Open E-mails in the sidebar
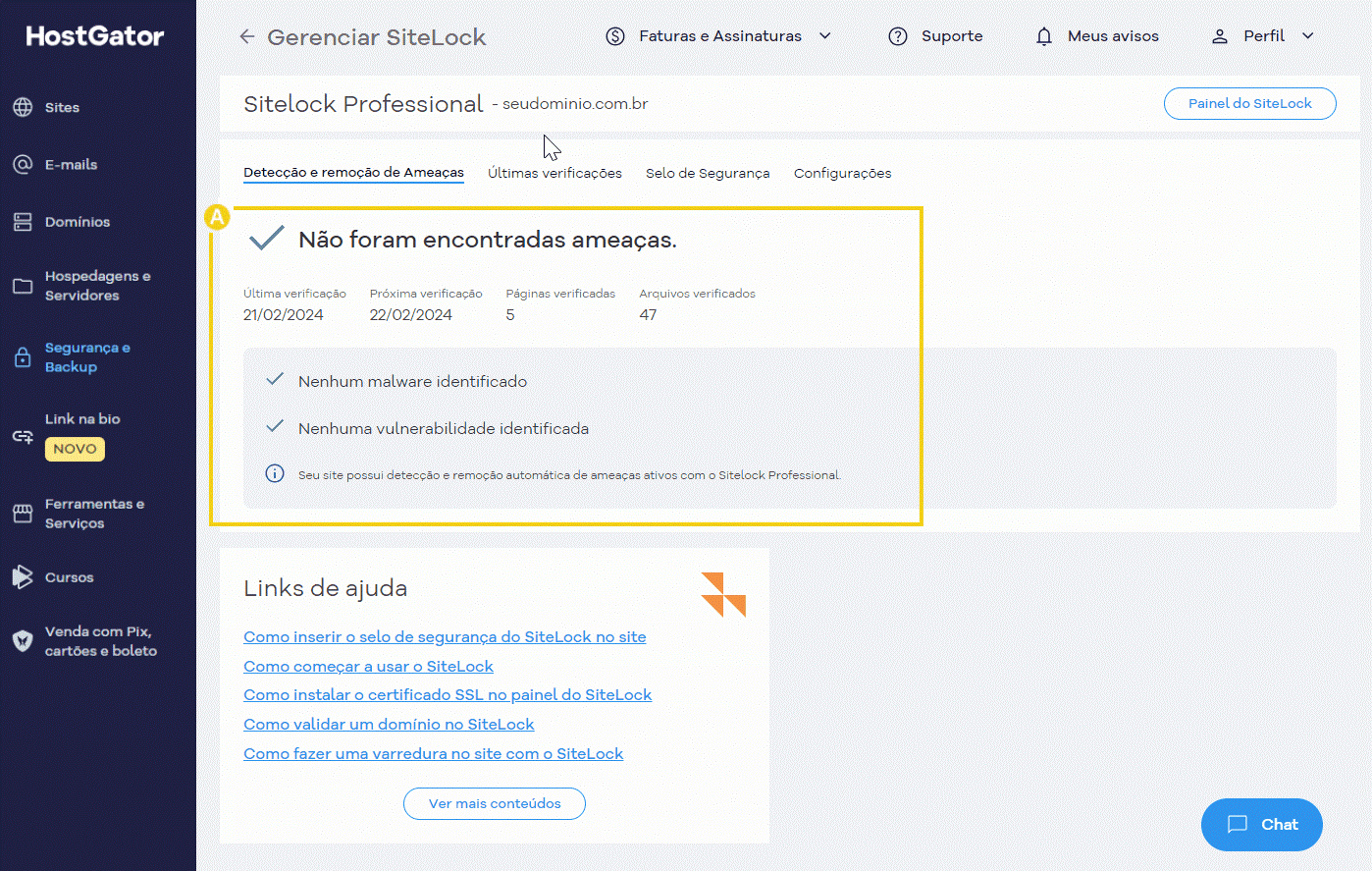The height and width of the screenshot is (871, 1372). point(71,164)
